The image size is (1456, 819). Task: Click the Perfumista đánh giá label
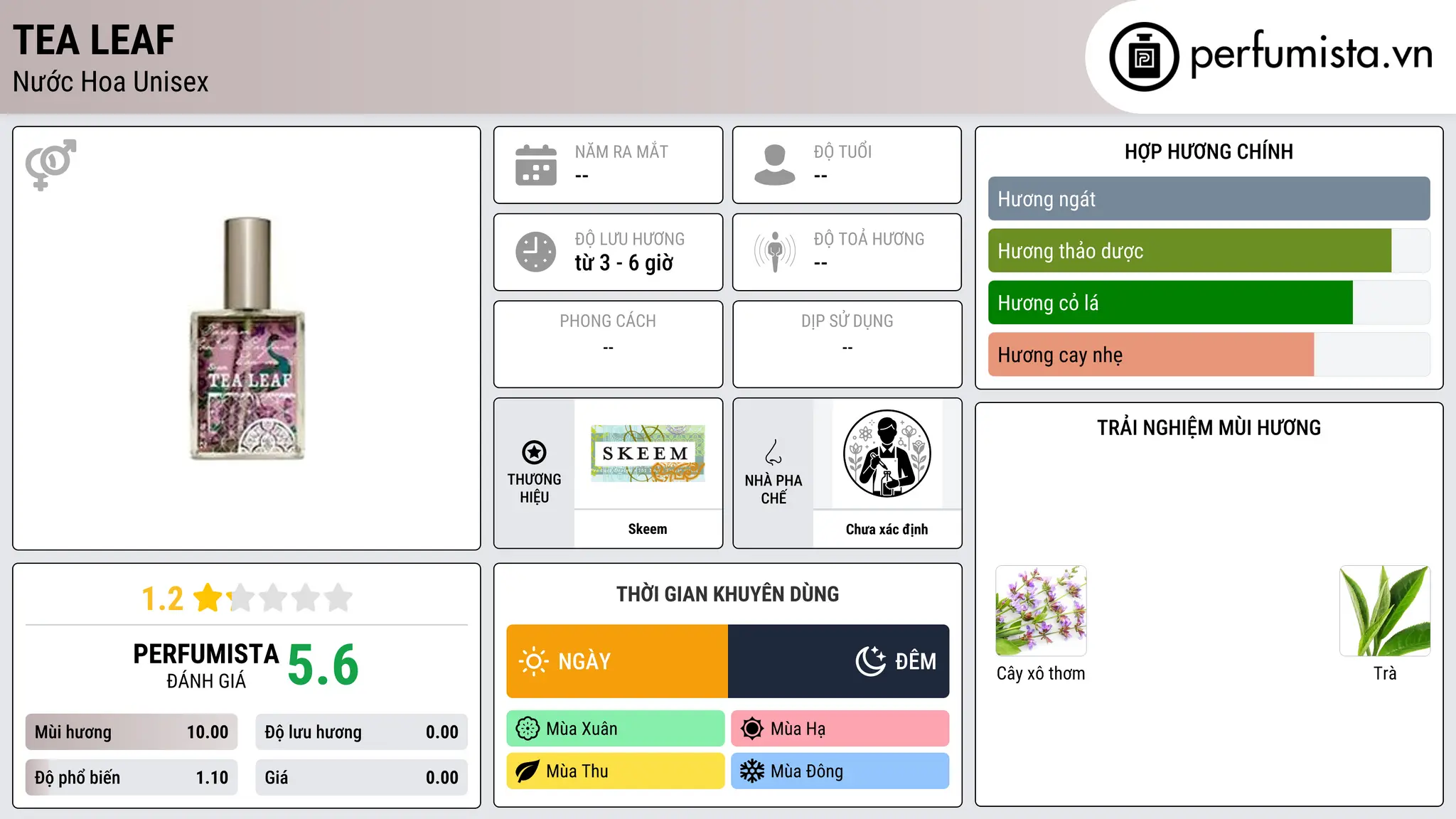206,665
